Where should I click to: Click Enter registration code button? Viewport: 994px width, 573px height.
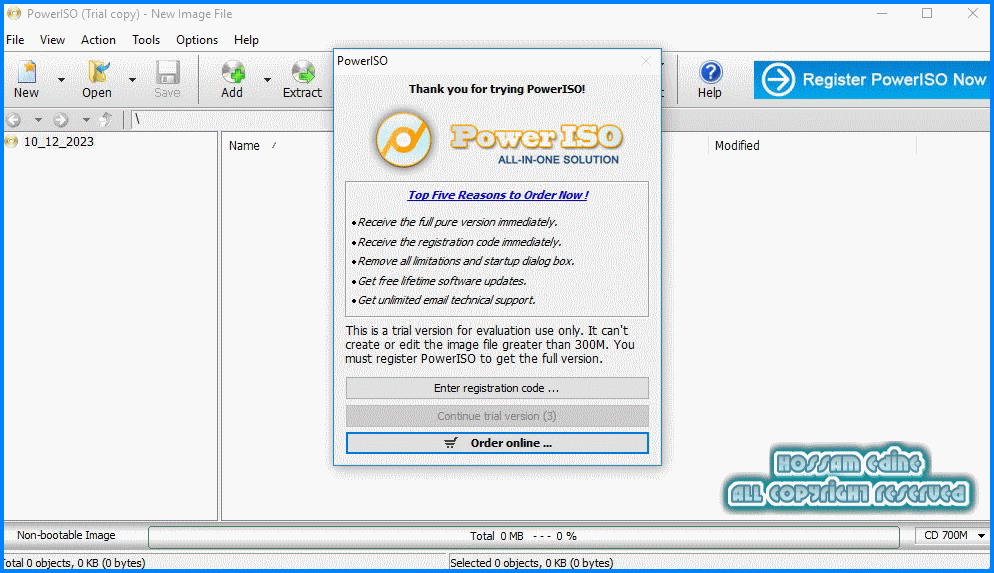tap(497, 388)
